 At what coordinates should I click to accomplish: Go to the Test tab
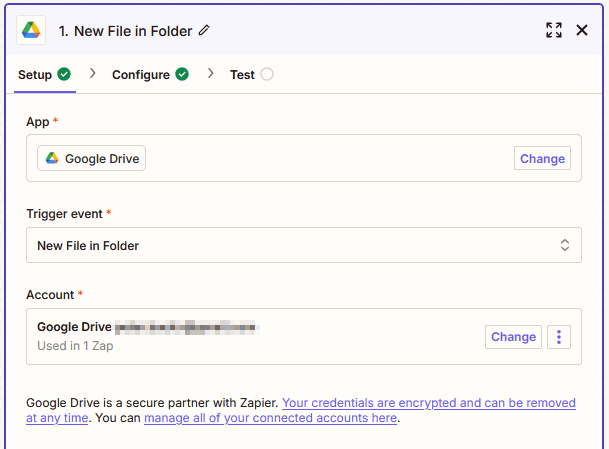coord(251,75)
